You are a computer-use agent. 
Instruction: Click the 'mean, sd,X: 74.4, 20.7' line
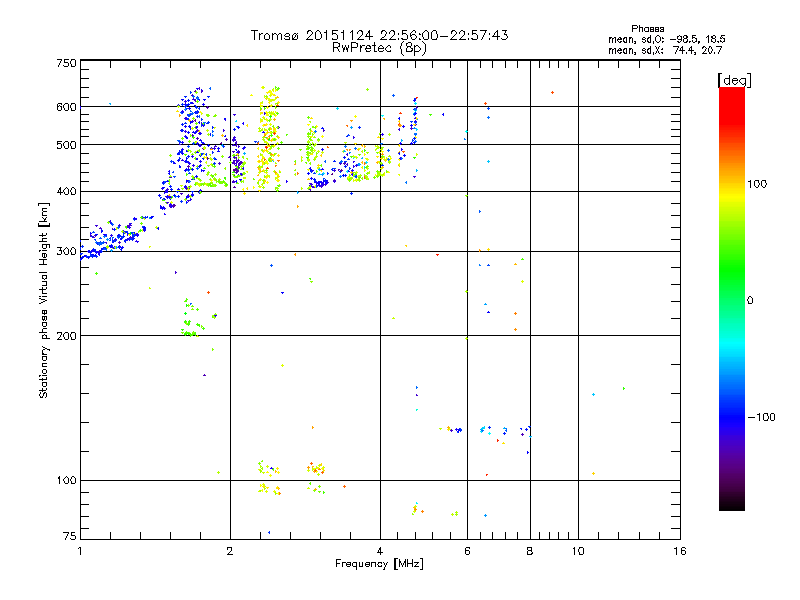click(665, 50)
